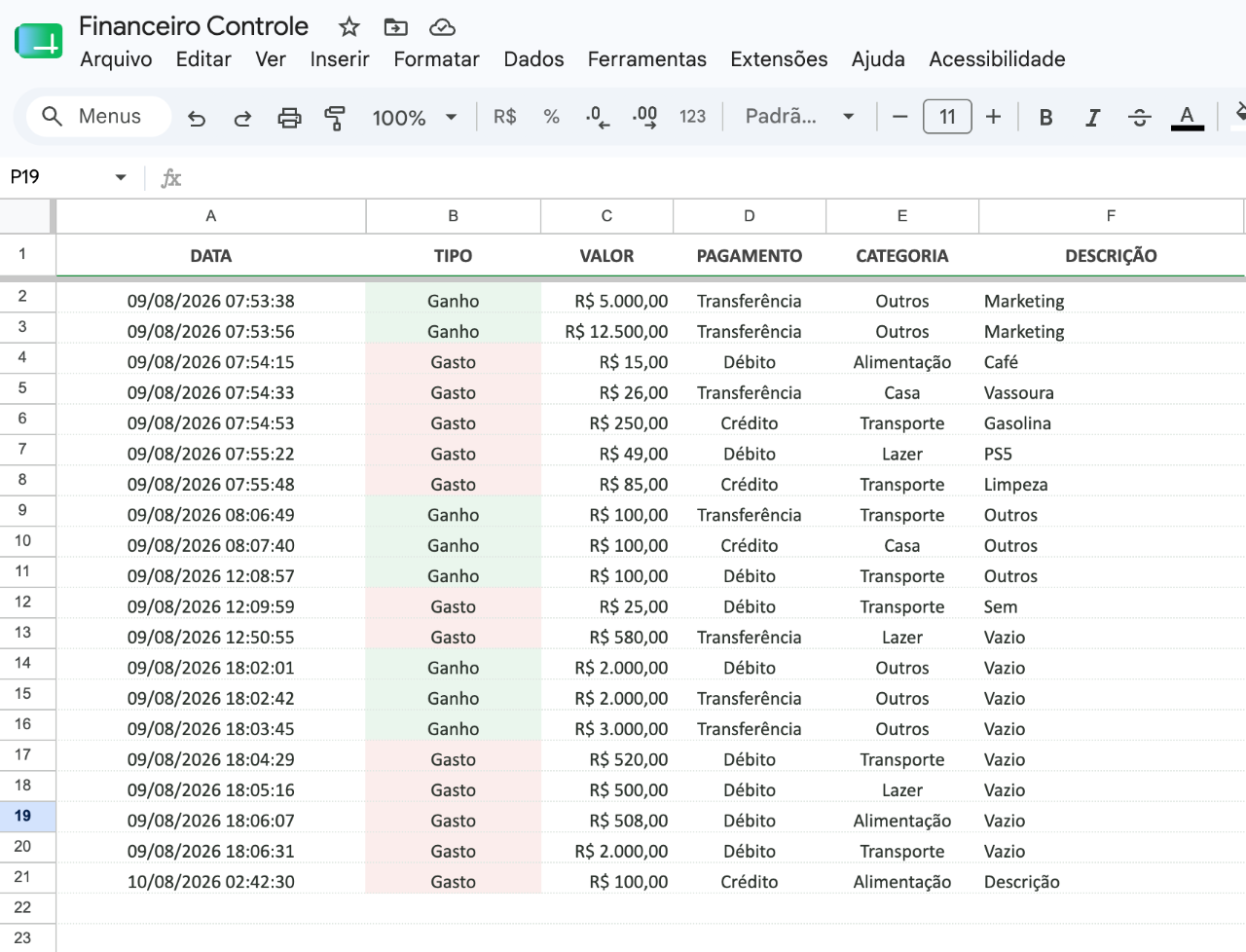Screen dimensions: 1246x952
Task: Select the VALOR header cell
Action: (x=606, y=256)
